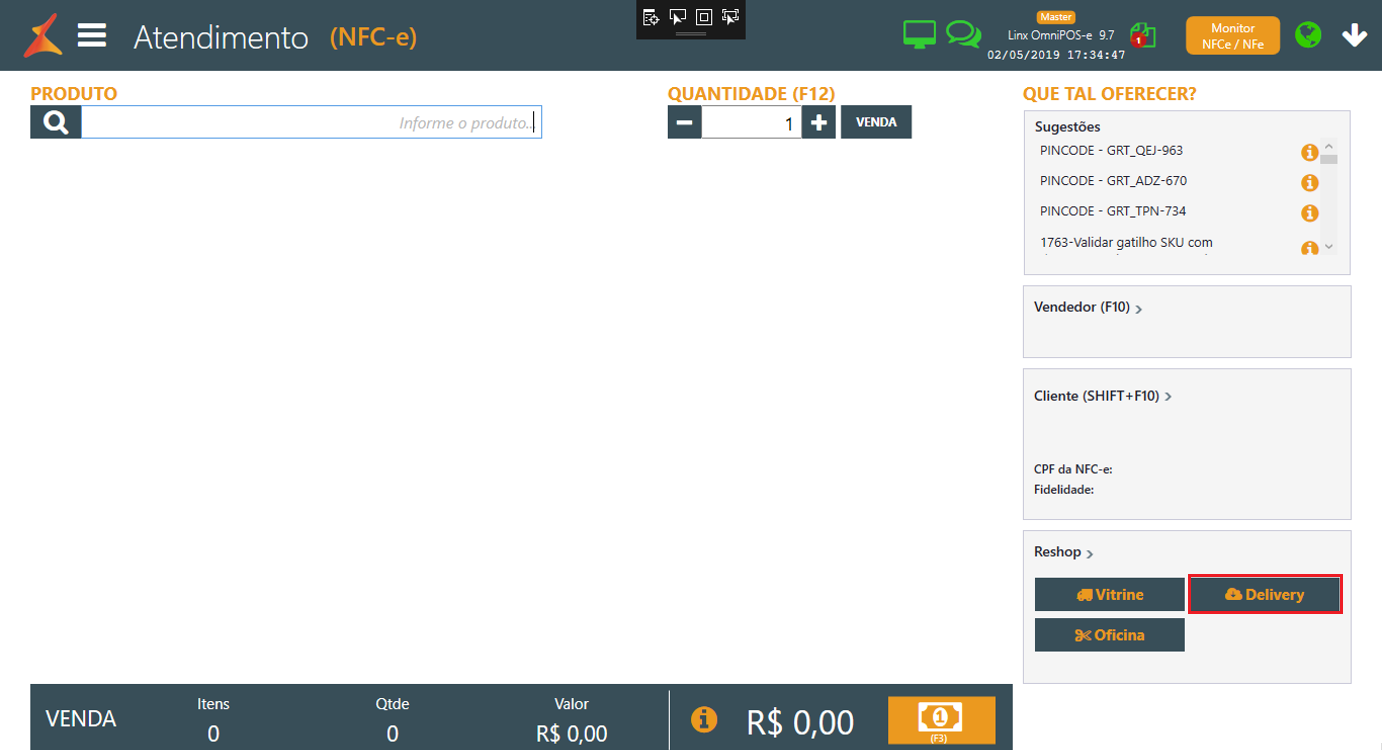Click the Master badge label
This screenshot has height=751, width=1382.
[x=1055, y=17]
